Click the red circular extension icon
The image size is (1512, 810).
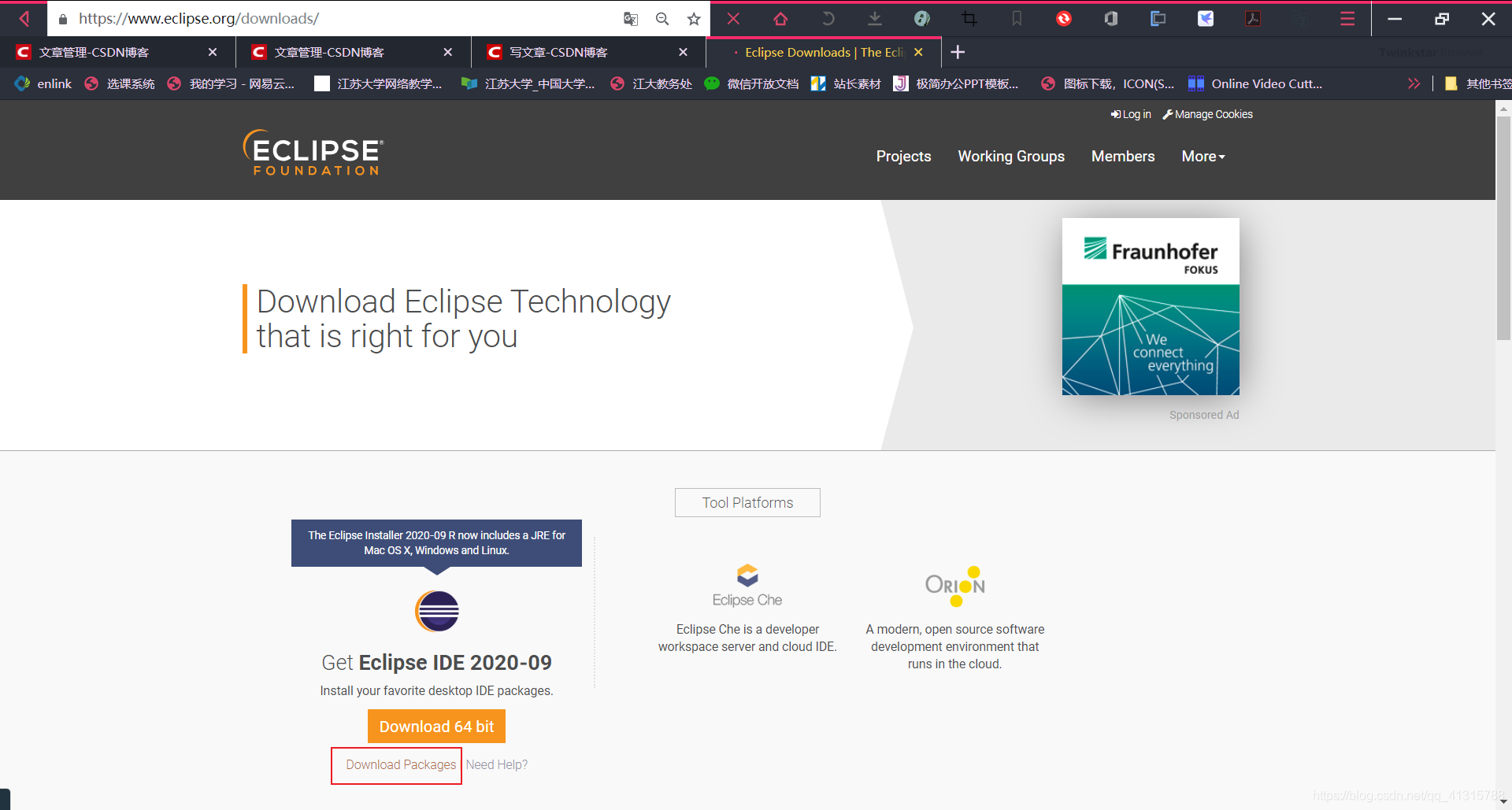pyautogui.click(x=1064, y=18)
